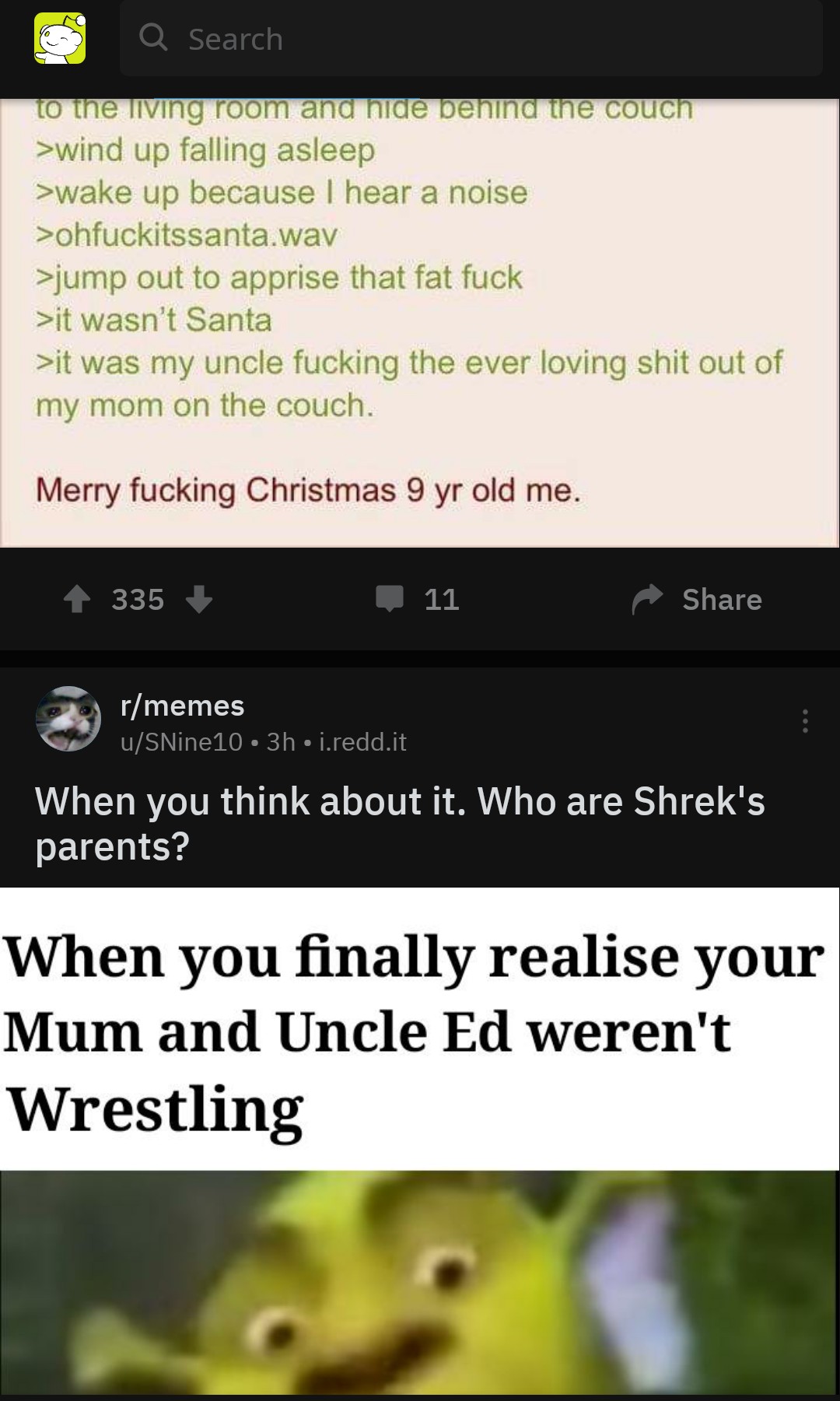Open the post titled about Shrek's parents
The image size is (840, 1401).
pyautogui.click(x=400, y=823)
